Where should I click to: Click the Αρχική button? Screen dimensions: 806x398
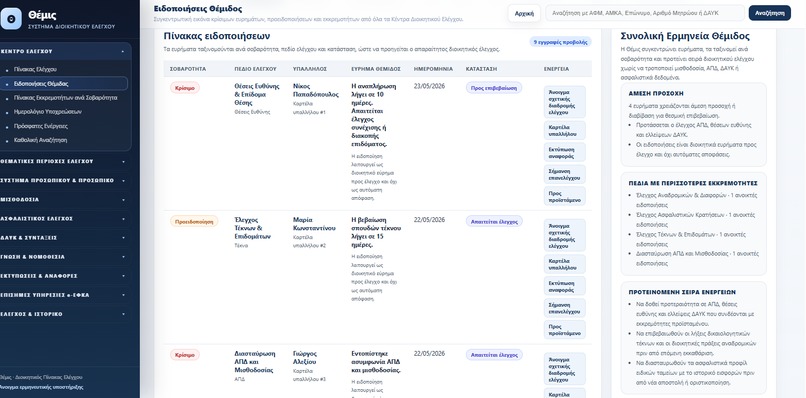click(x=524, y=13)
